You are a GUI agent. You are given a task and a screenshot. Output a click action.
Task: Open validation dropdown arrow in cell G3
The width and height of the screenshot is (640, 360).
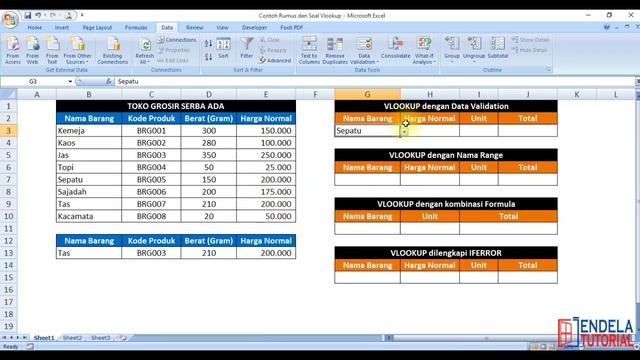point(404,132)
